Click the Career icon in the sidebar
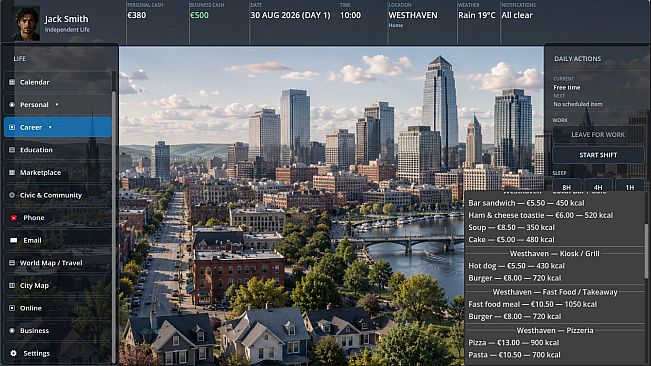The height and width of the screenshot is (366, 651). coord(12,127)
